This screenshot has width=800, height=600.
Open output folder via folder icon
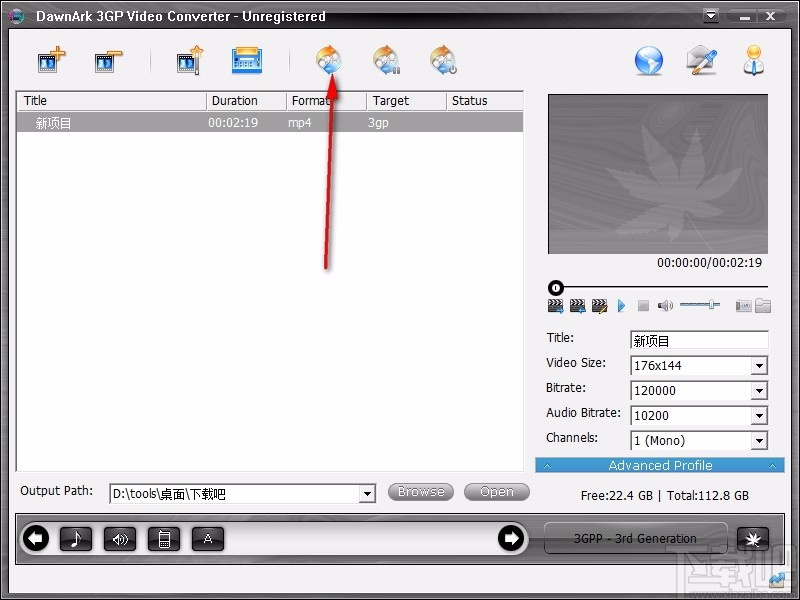pos(763,304)
